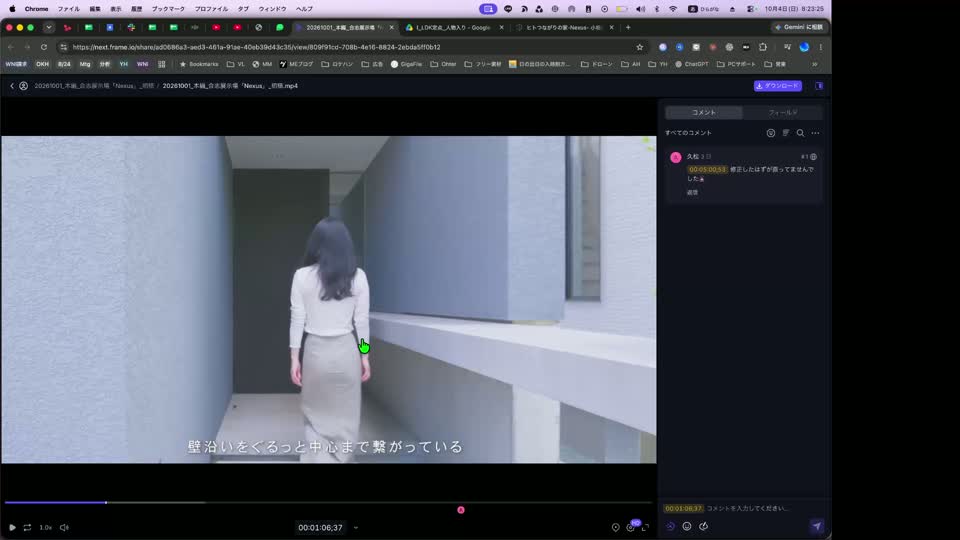Click the guides/marker pin icon in player

[x=615, y=527]
